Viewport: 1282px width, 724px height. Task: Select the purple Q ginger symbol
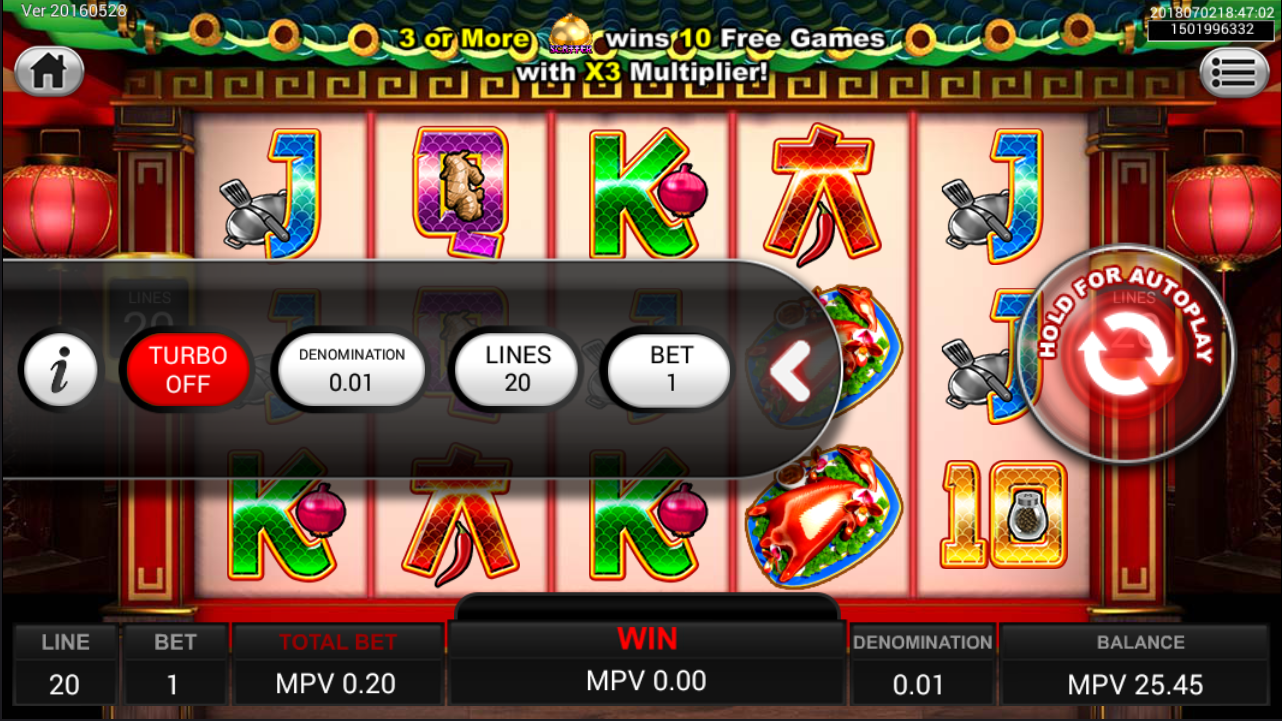pyautogui.click(x=460, y=191)
